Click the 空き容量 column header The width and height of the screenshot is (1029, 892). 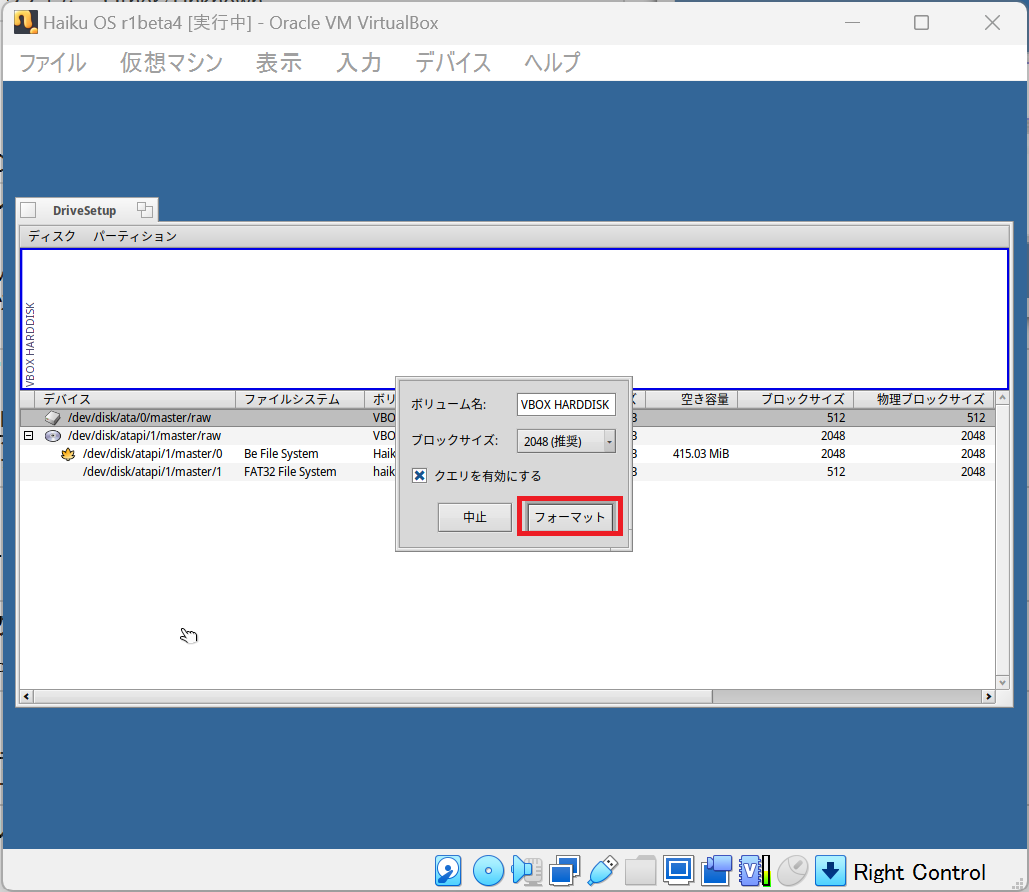[692, 399]
